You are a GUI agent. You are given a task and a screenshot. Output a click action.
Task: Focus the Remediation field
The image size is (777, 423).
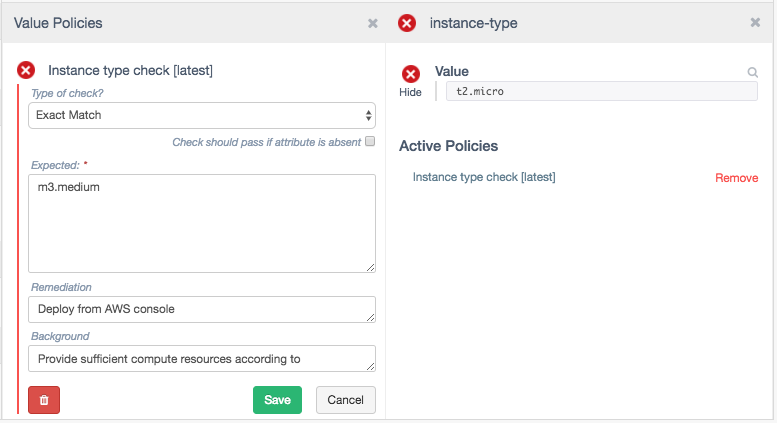[201, 309]
